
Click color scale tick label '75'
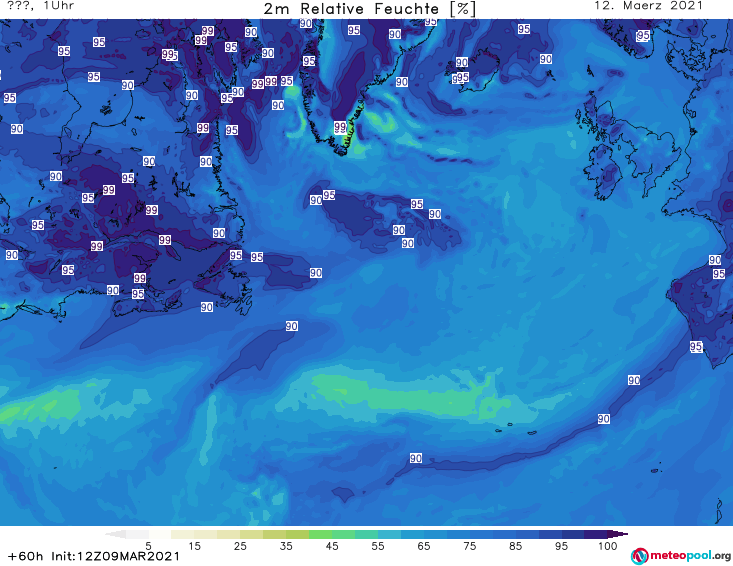(x=469, y=546)
